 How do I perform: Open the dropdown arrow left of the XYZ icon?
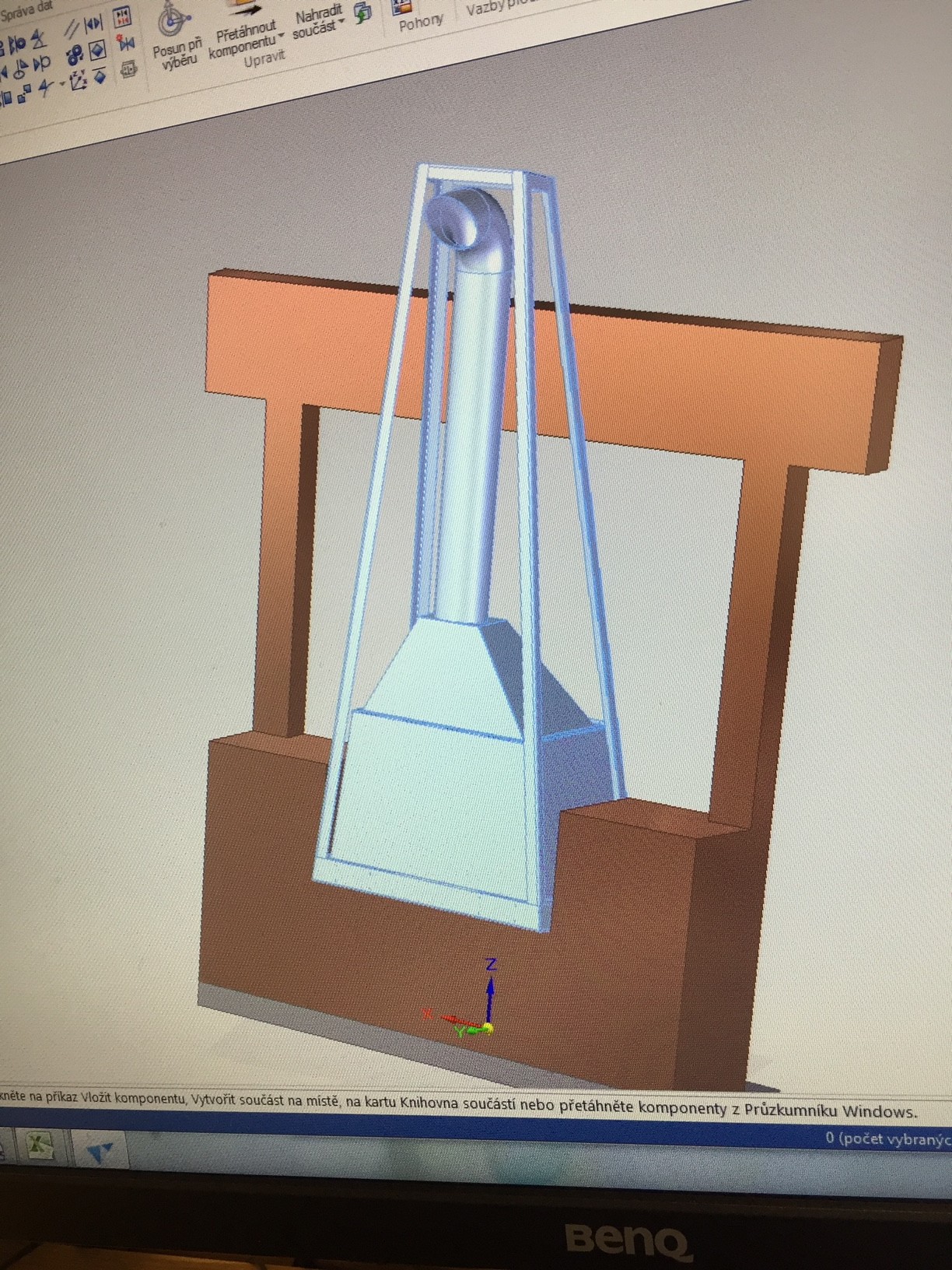pos(61,84)
